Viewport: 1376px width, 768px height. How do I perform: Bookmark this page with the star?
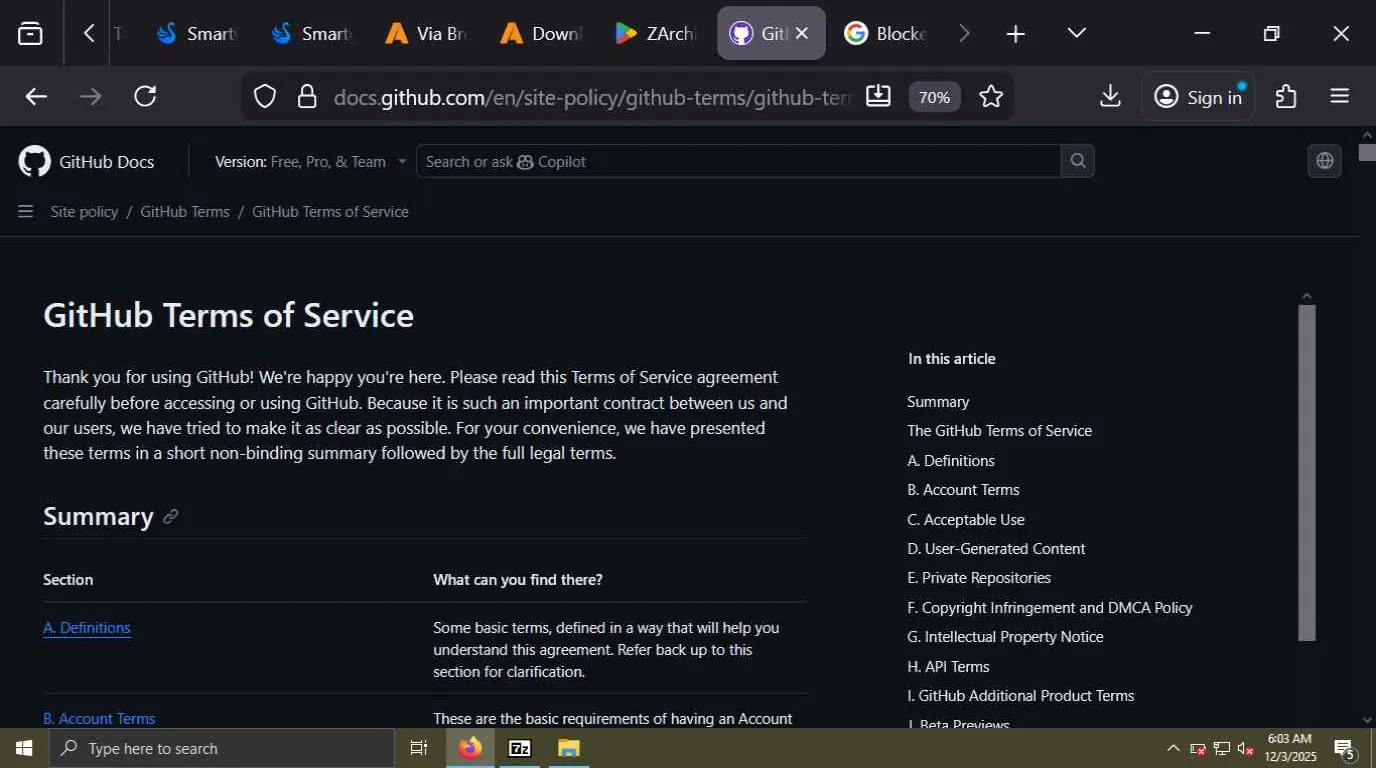[x=991, y=96]
